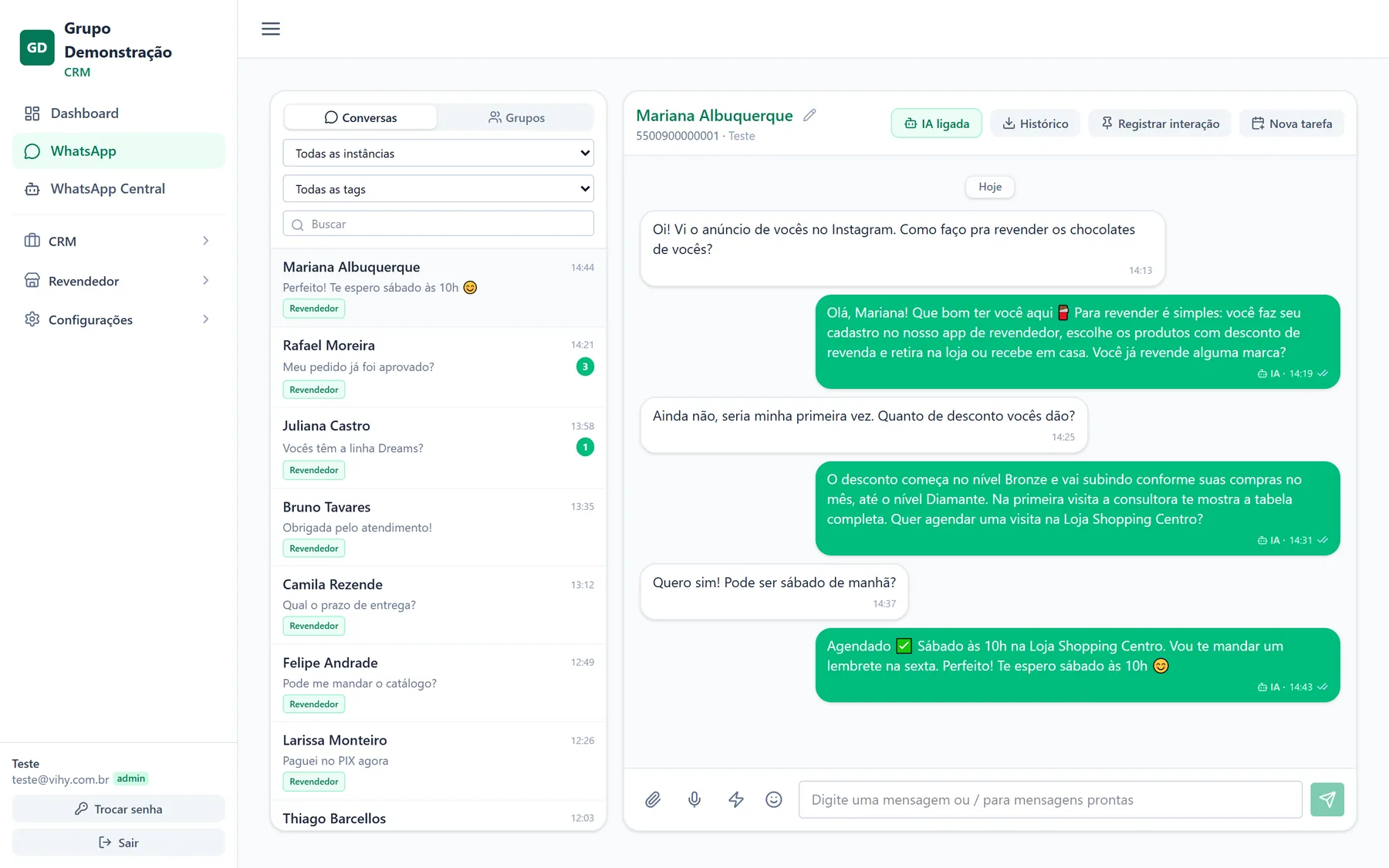This screenshot has height=868, width=1389.
Task: Send message with paper plane button
Action: [x=1327, y=799]
